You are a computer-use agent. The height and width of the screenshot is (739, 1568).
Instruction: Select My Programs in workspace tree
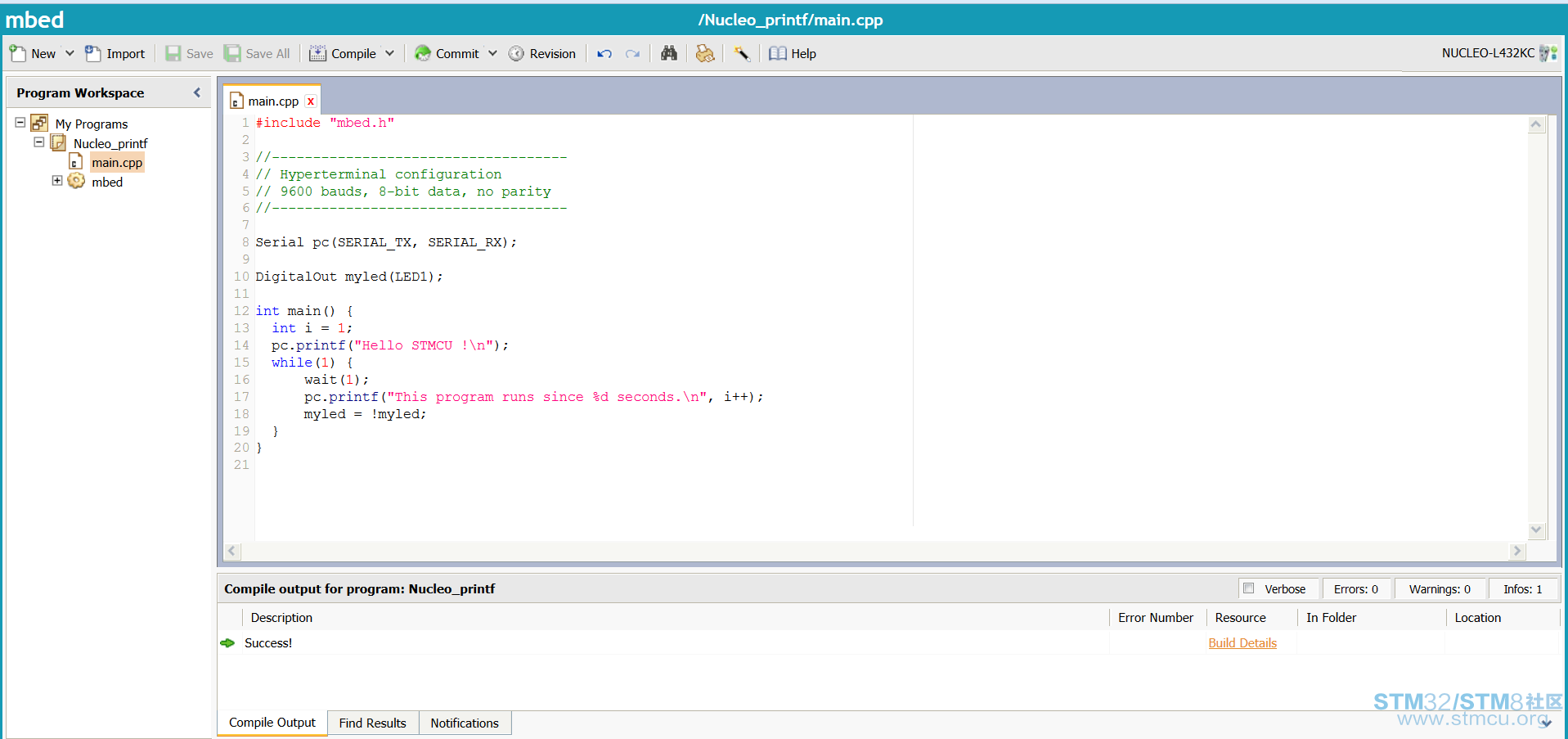[x=92, y=124]
